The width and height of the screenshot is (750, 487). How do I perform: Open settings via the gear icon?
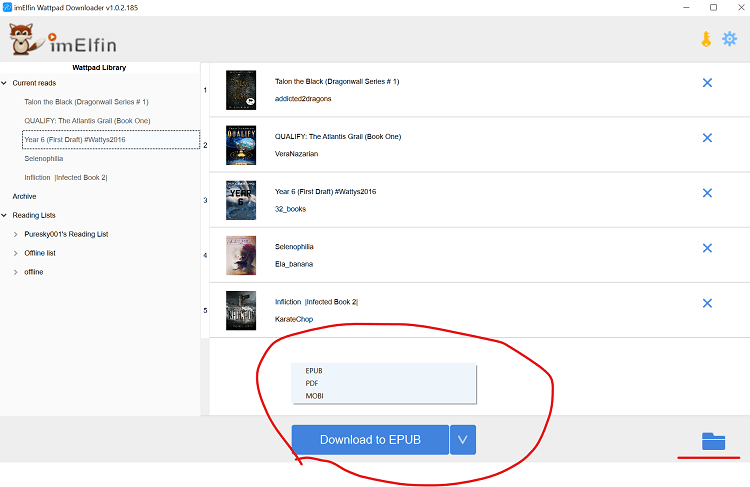point(729,39)
